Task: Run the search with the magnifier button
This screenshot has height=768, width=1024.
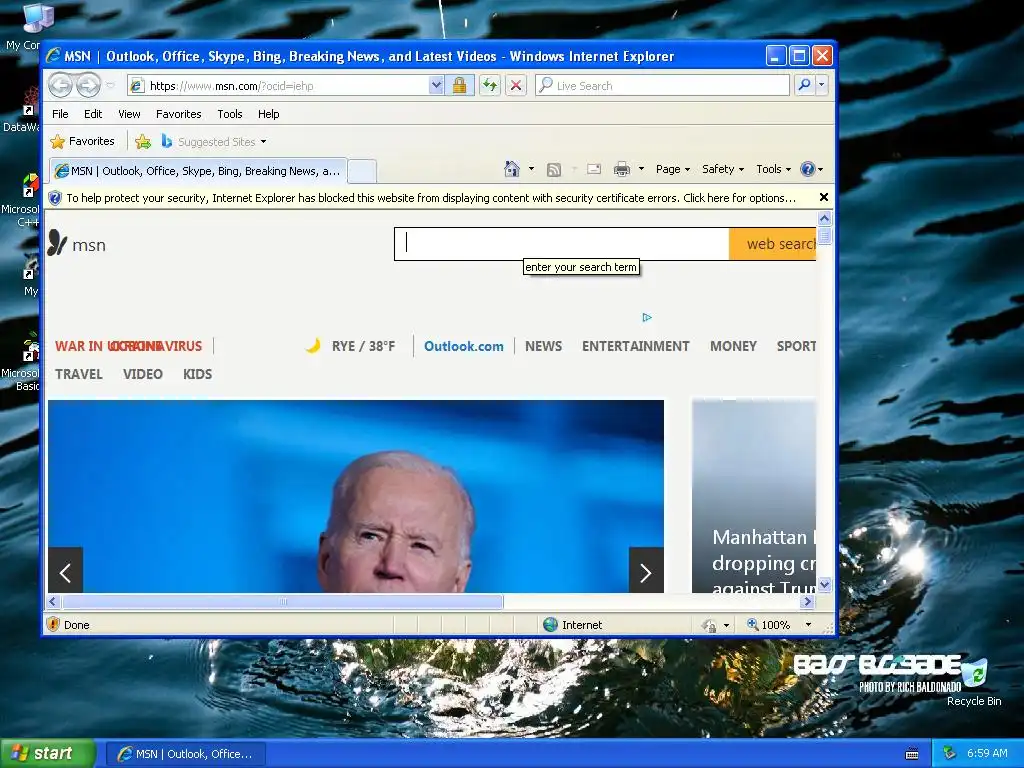Action: pos(805,86)
